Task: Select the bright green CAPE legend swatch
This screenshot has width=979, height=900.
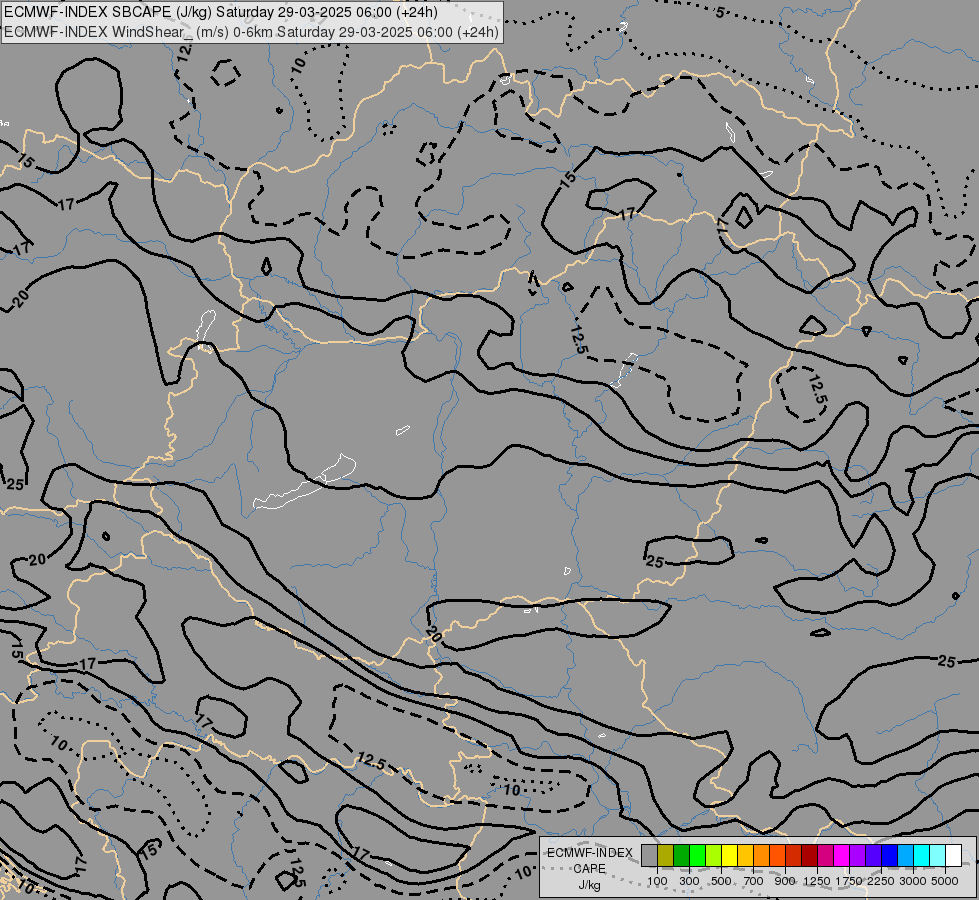Action: (697, 855)
